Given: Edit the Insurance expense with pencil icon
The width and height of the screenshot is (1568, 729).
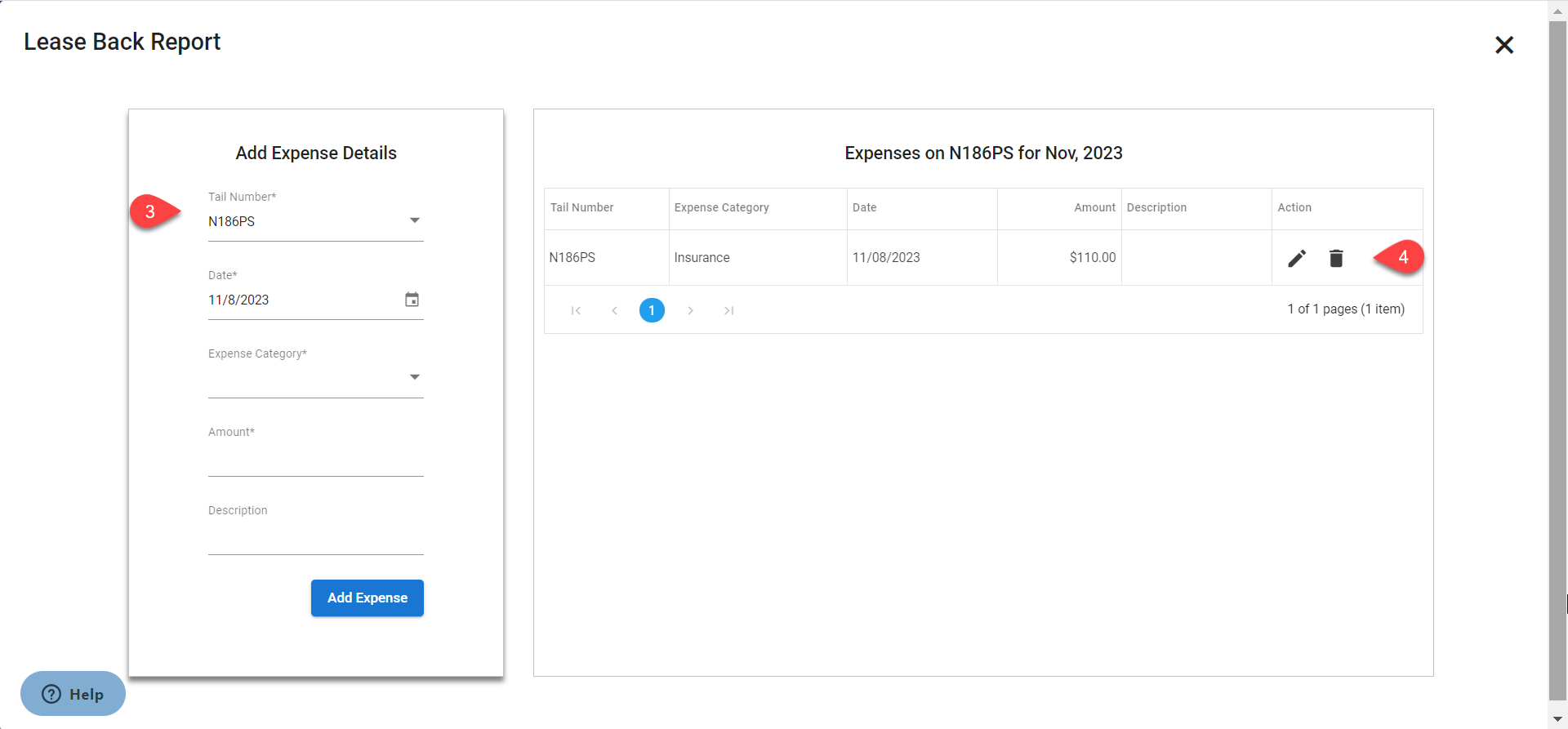Looking at the screenshot, I should (x=1297, y=258).
